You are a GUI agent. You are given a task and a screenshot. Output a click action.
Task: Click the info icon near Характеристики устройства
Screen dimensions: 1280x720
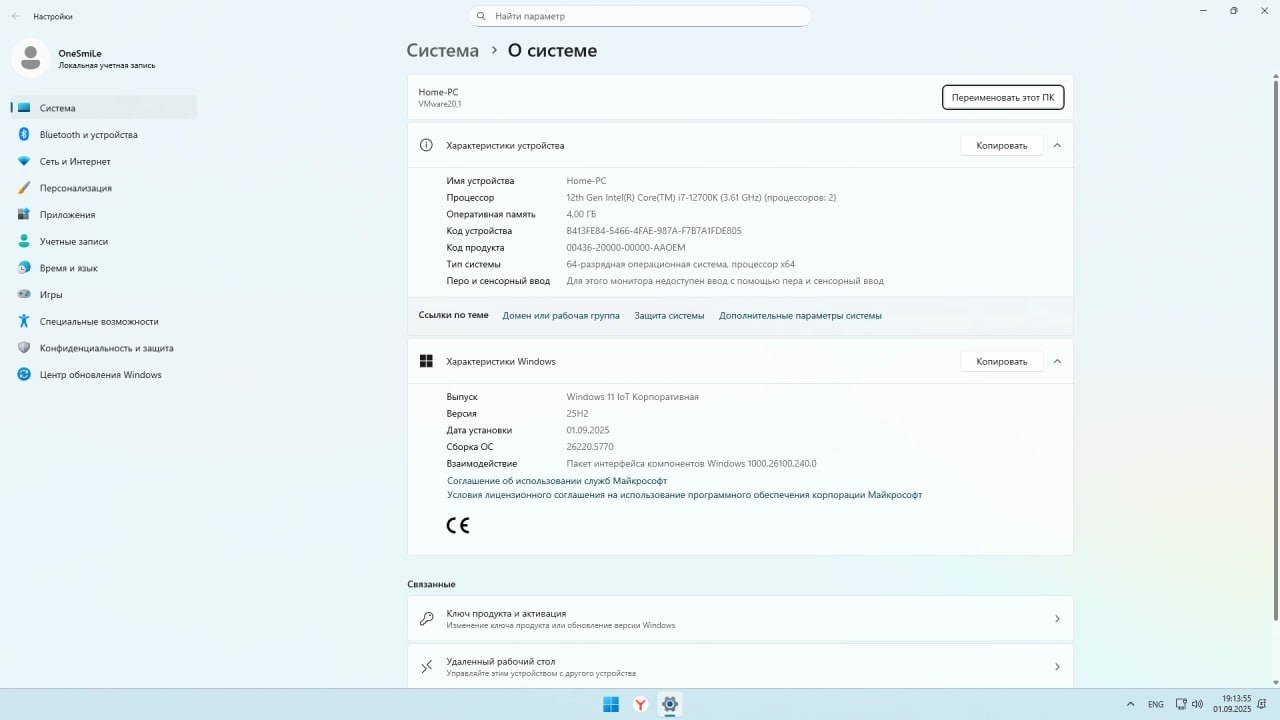[x=426, y=145]
